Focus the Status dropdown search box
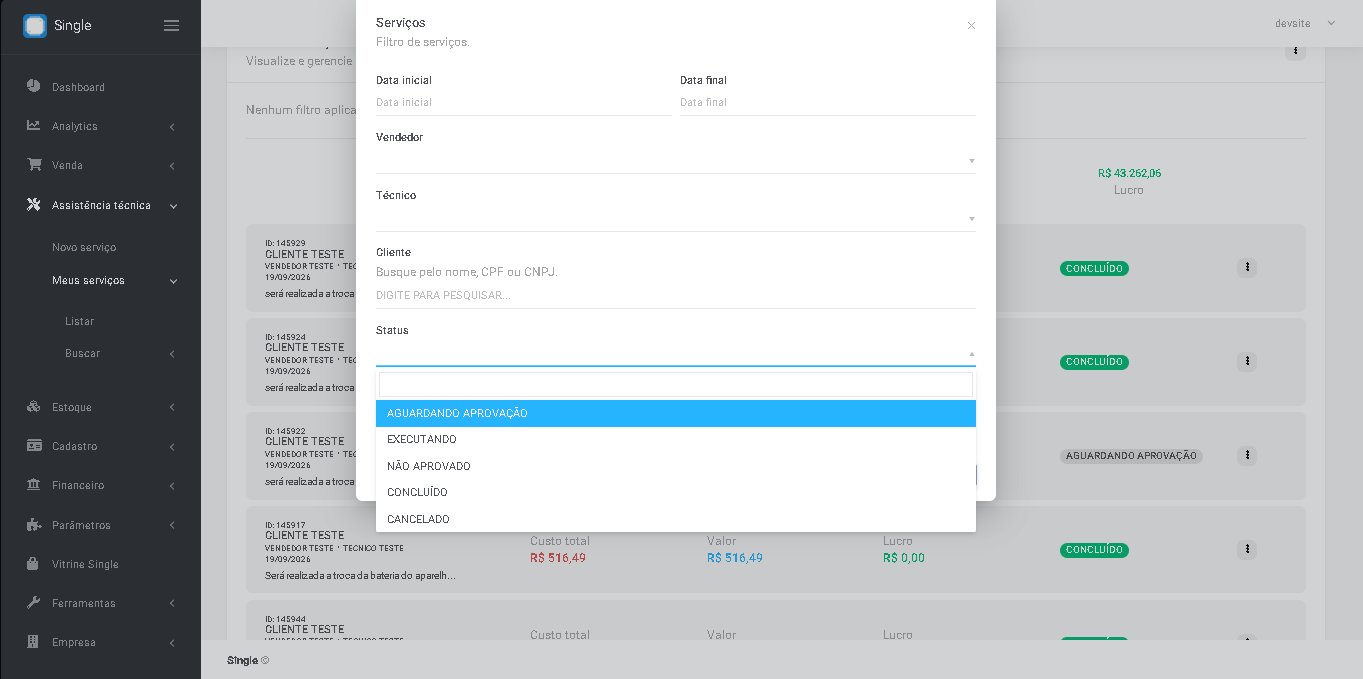 (676, 385)
